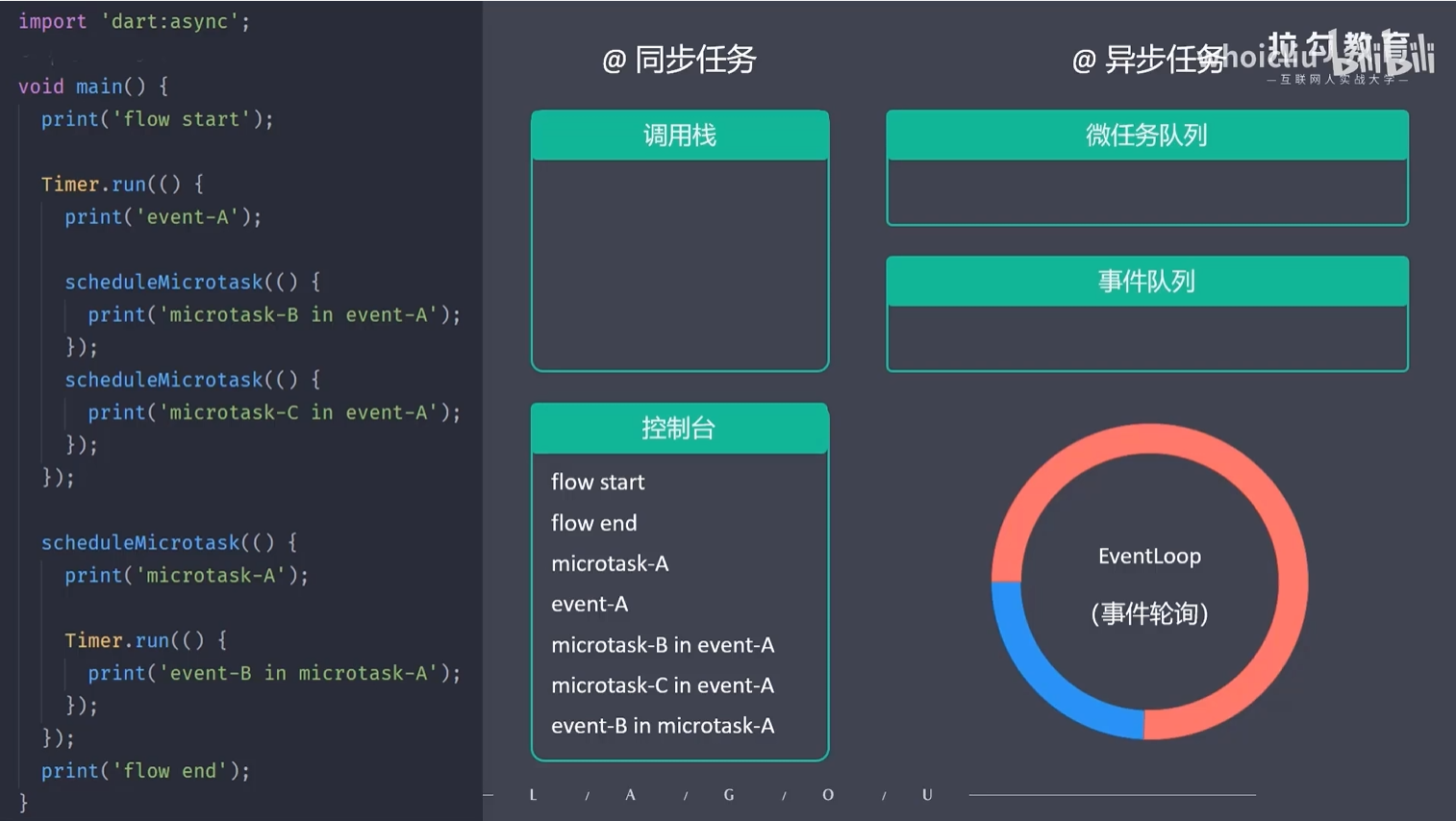Image resolution: width=1456 pixels, height=821 pixels.
Task: Click the (事件轮询) text in the ring
Action: coord(1149,613)
